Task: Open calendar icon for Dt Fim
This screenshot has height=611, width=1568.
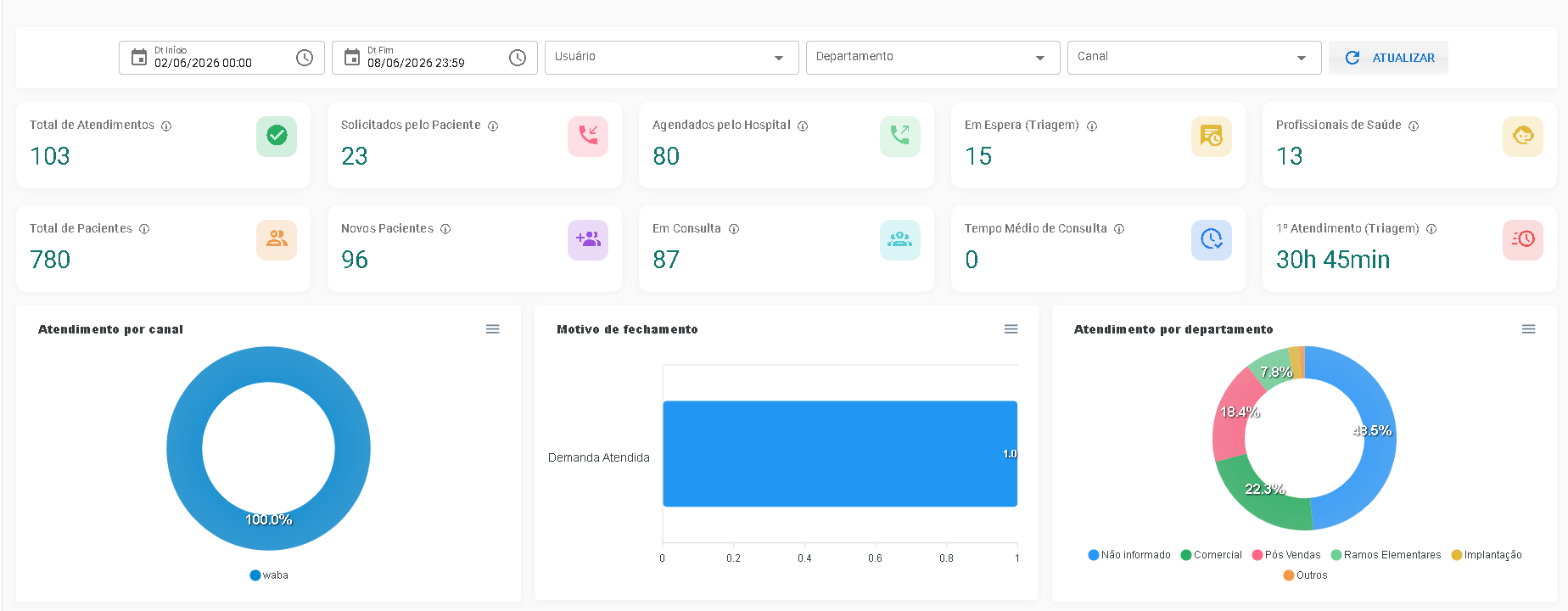Action: 352,58
